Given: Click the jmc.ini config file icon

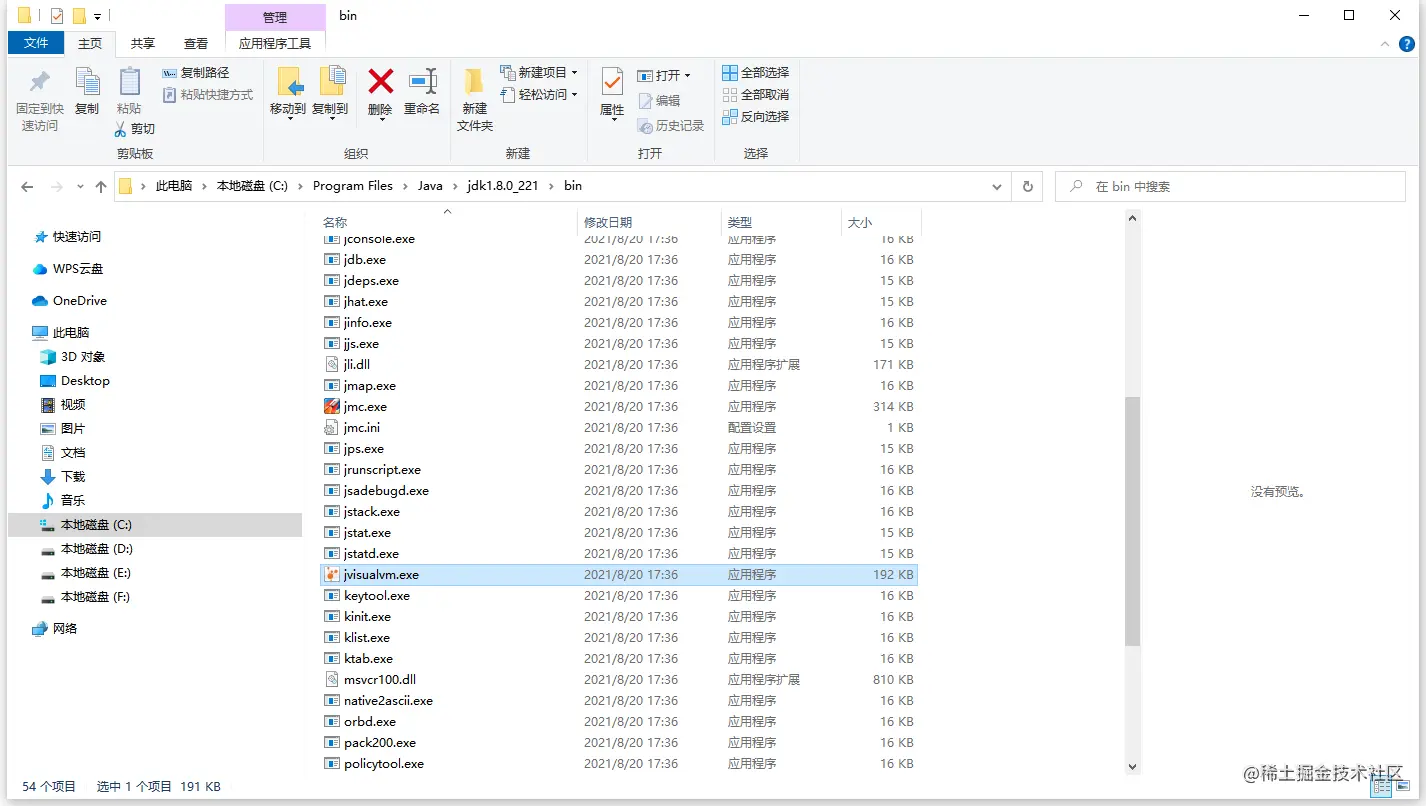Looking at the screenshot, I should tap(332, 428).
